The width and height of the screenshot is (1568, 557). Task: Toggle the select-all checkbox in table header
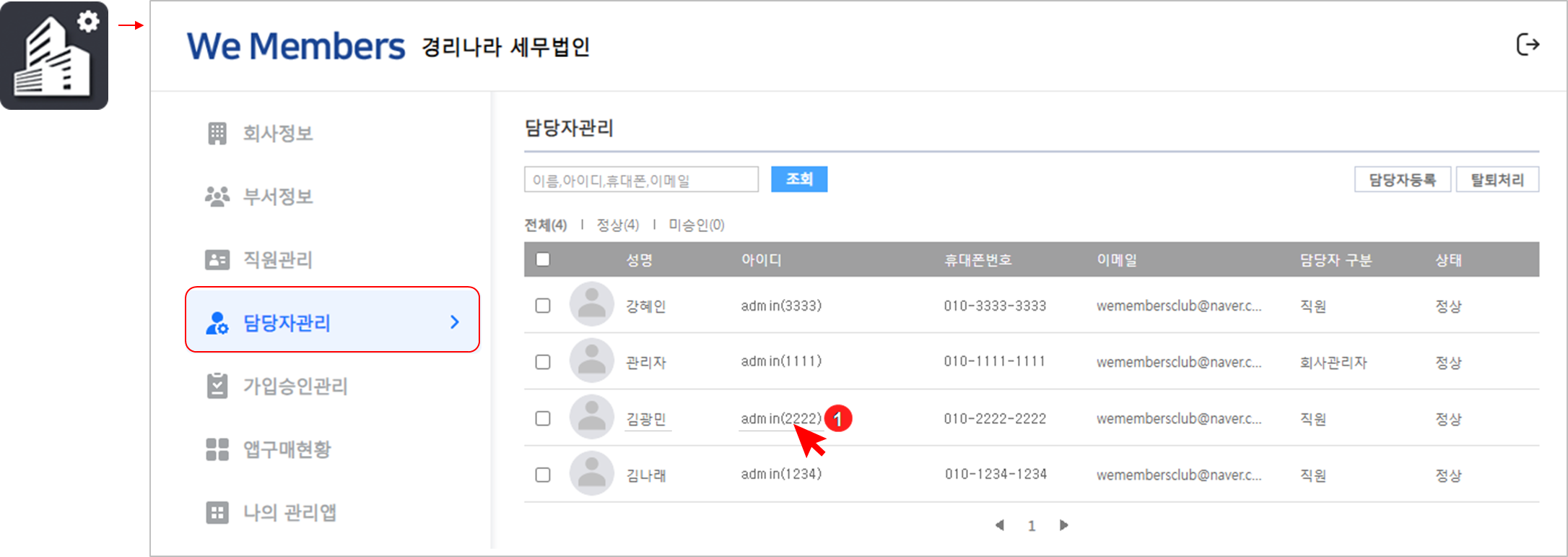coord(543,259)
